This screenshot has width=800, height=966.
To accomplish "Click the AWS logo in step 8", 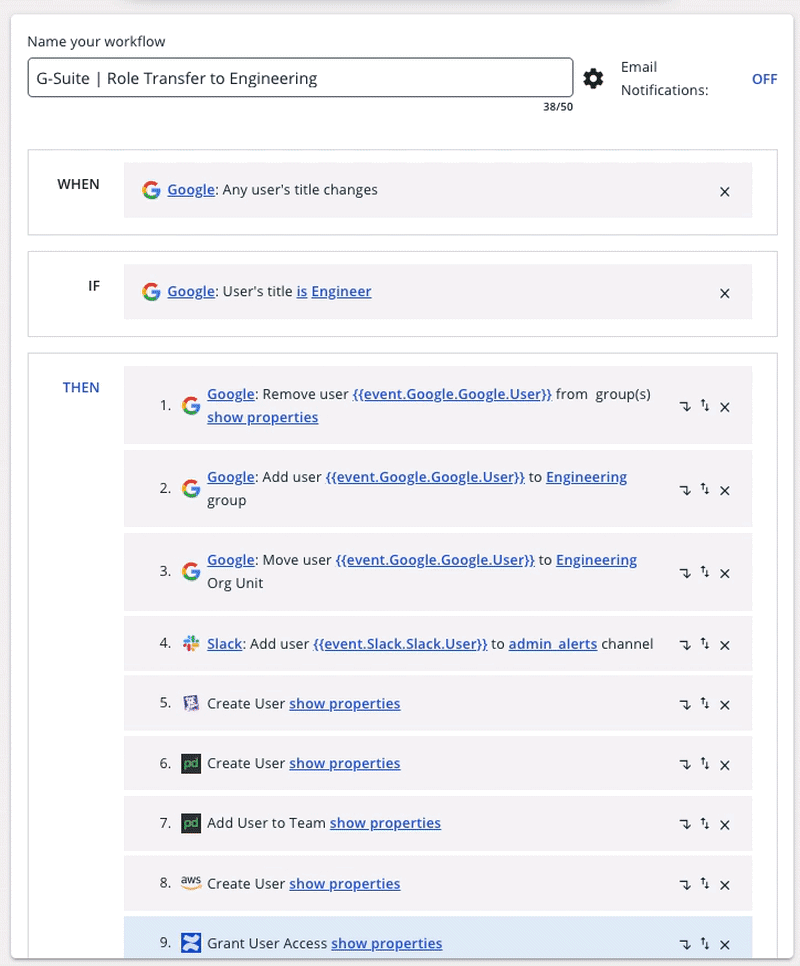I will tap(191, 883).
